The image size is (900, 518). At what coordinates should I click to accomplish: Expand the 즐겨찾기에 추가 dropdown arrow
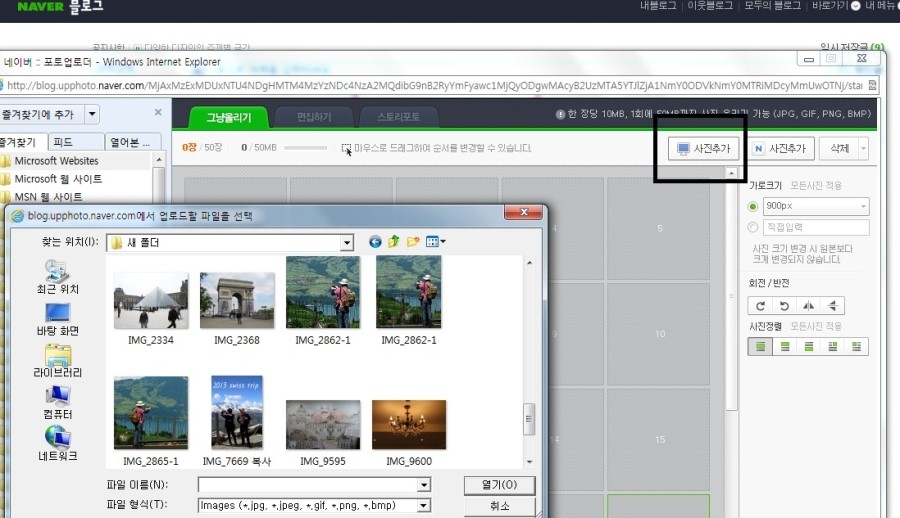(92, 114)
